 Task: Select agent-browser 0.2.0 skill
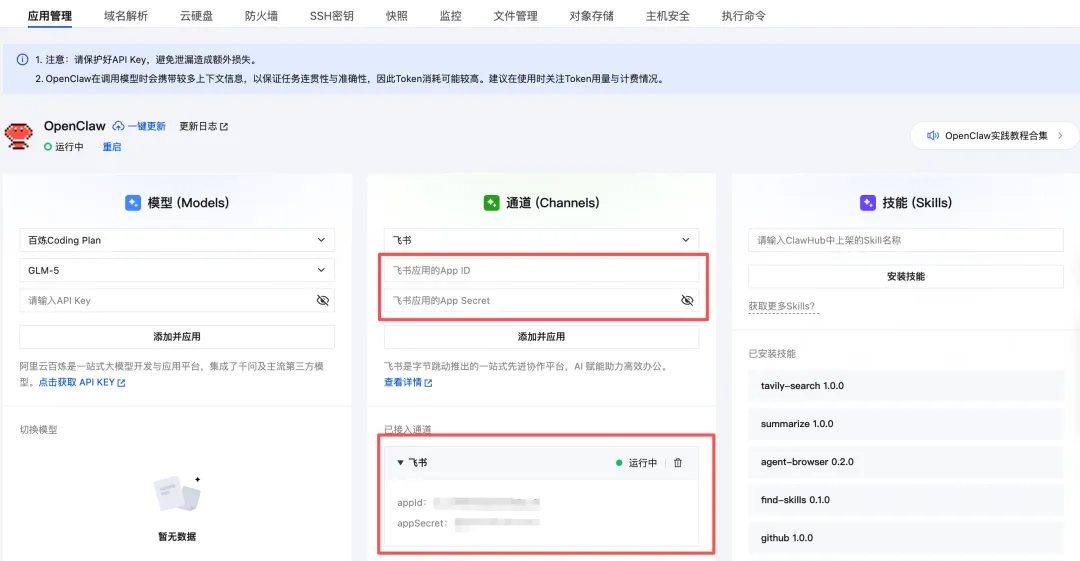(906, 462)
